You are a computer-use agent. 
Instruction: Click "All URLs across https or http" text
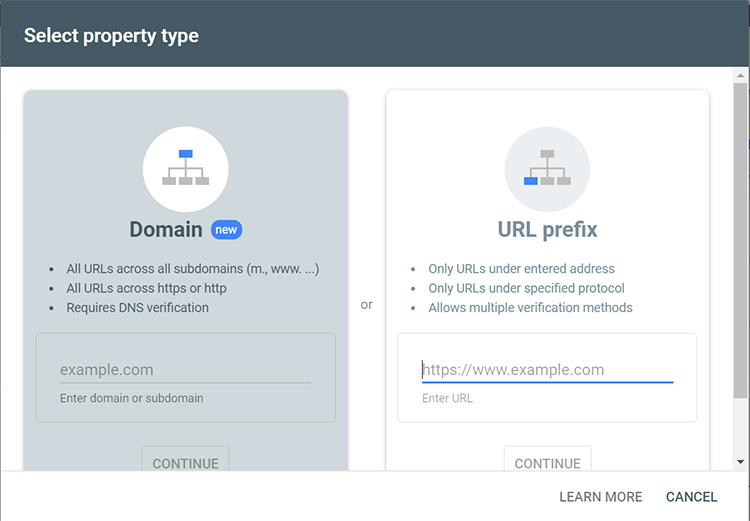pyautogui.click(x=146, y=288)
